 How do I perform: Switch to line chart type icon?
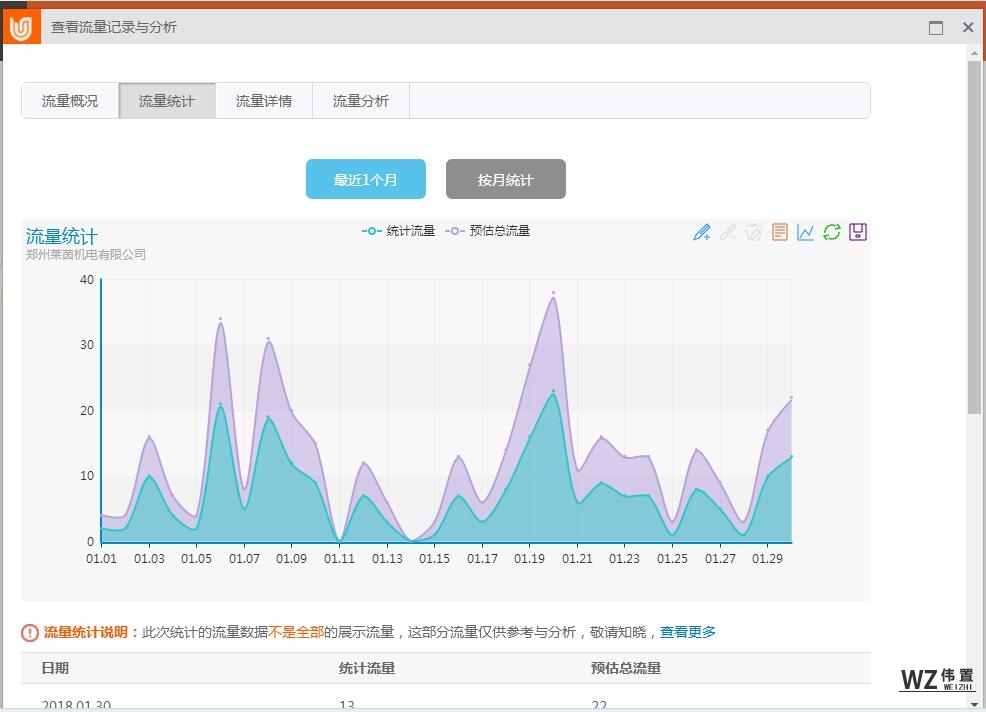pyautogui.click(x=806, y=232)
